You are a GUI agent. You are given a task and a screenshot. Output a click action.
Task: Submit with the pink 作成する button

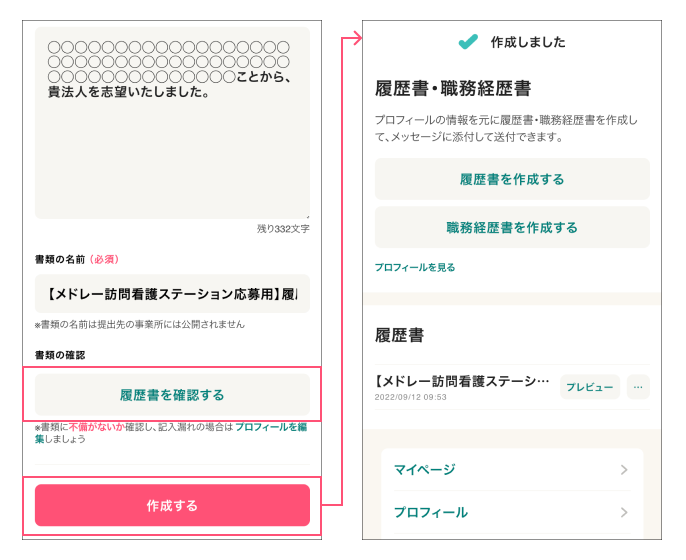click(172, 505)
